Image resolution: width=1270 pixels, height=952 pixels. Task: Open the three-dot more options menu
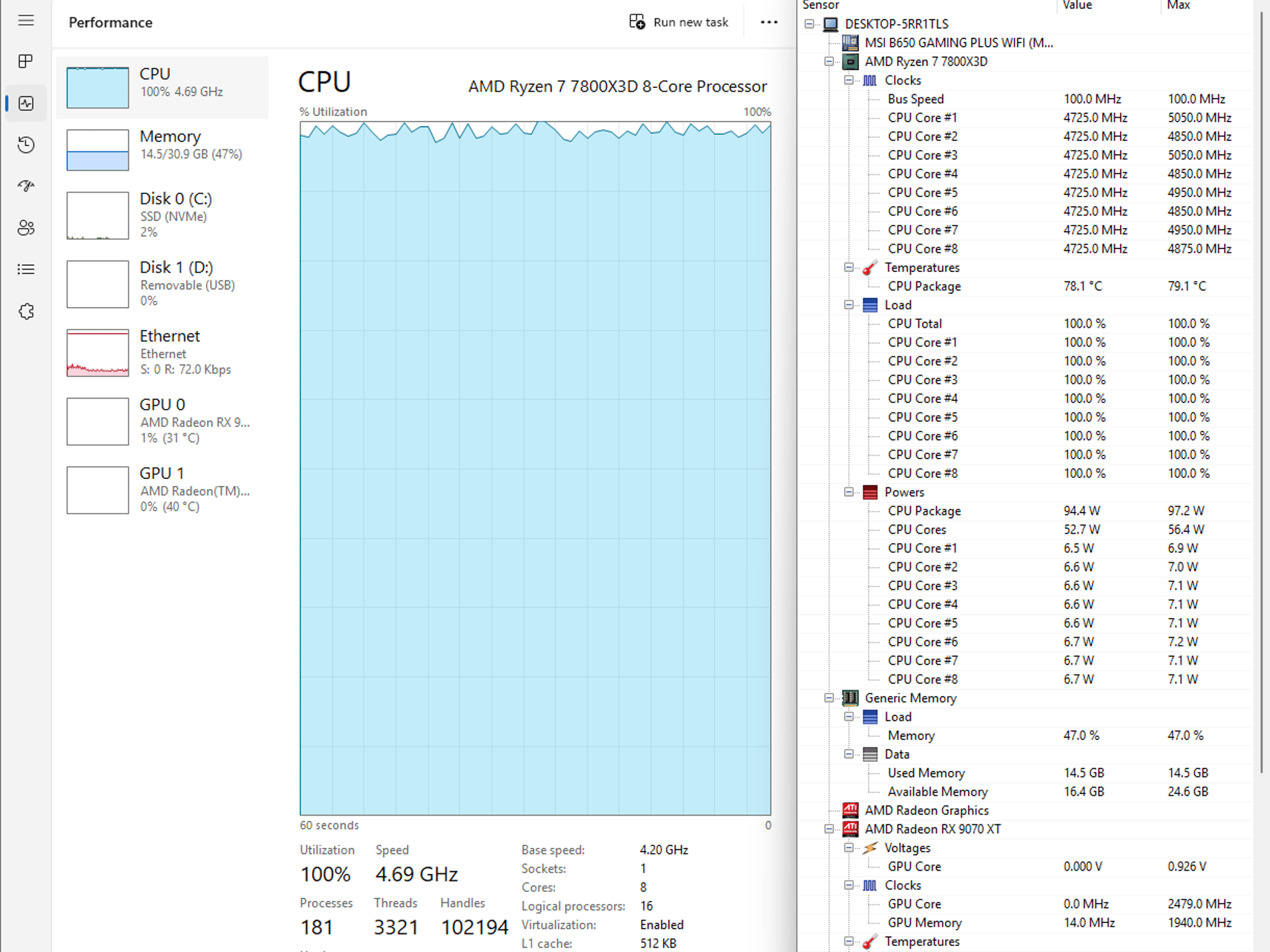[x=769, y=22]
